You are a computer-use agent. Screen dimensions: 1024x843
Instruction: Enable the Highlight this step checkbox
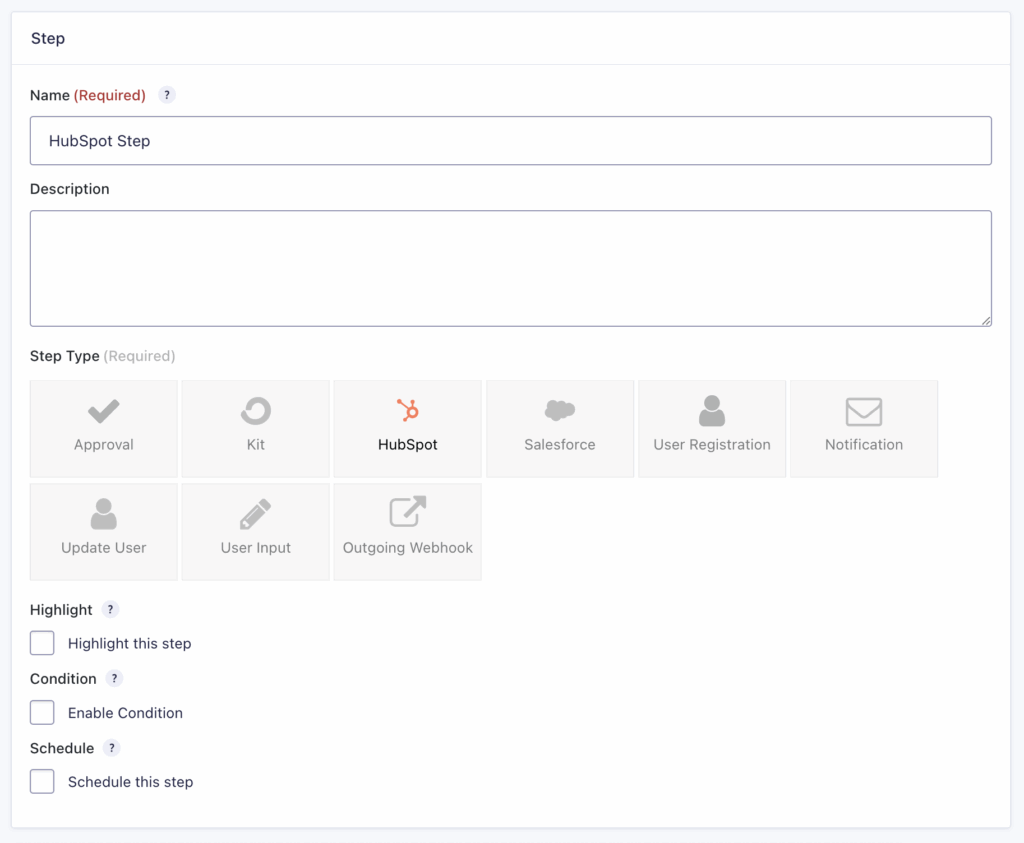click(42, 643)
